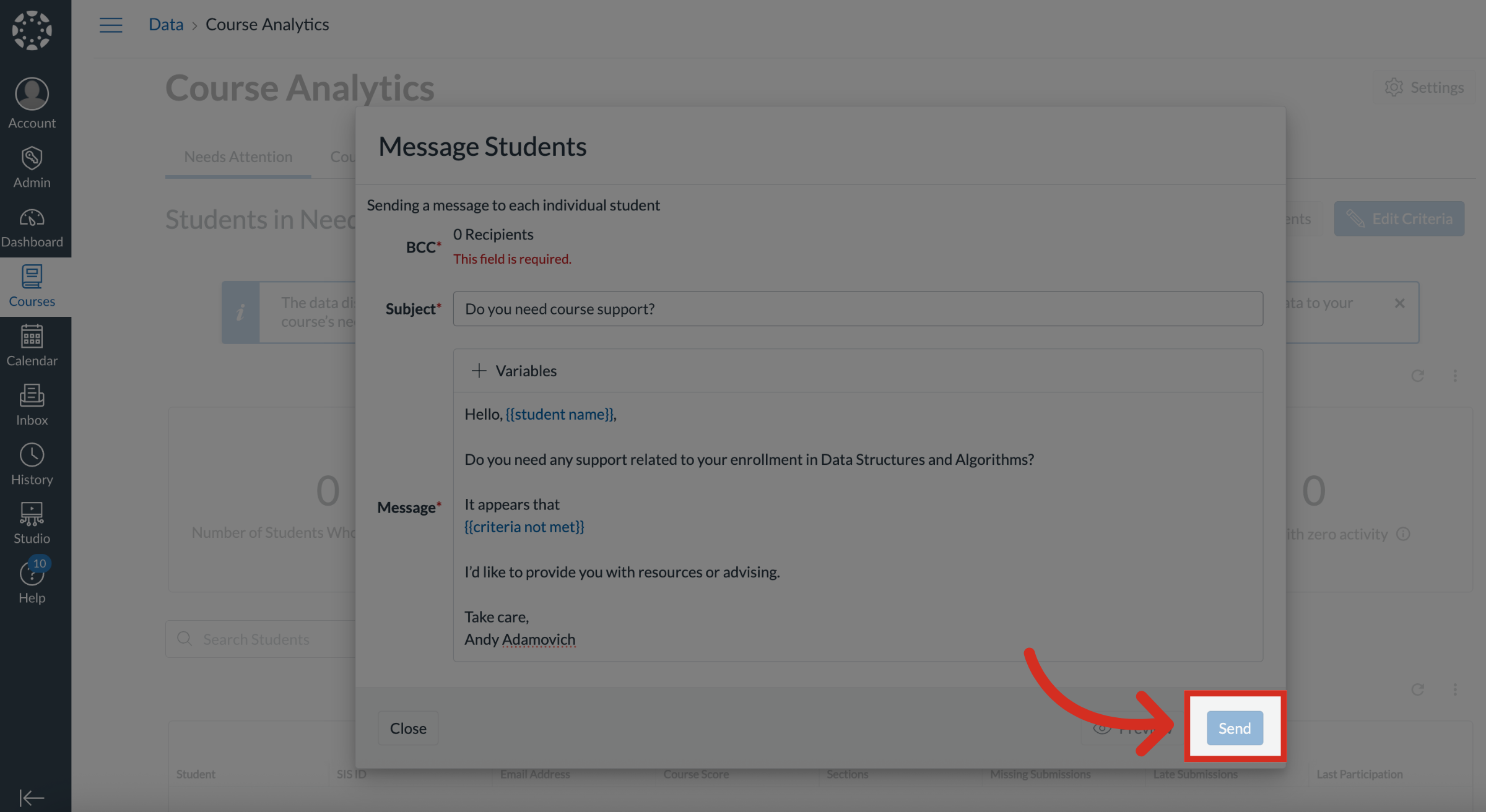
Task: Open Courses in global navigation
Action: pos(32,286)
